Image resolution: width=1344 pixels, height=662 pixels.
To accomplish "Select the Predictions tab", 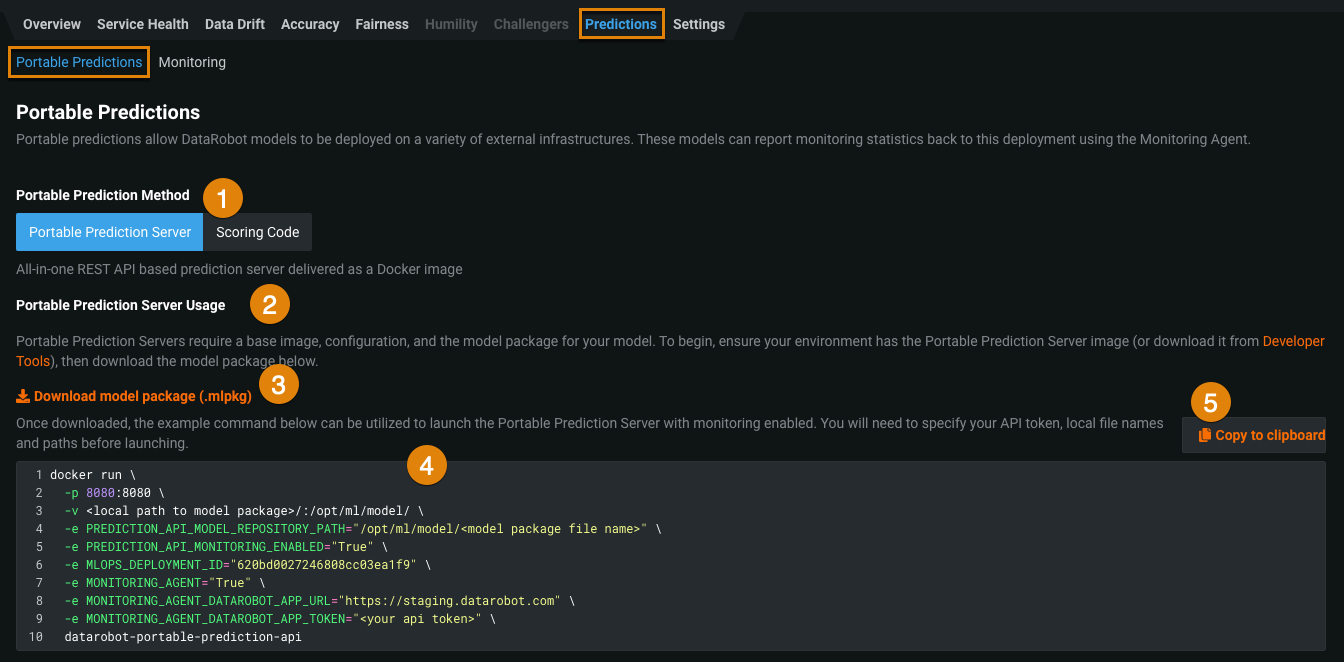I will point(621,24).
